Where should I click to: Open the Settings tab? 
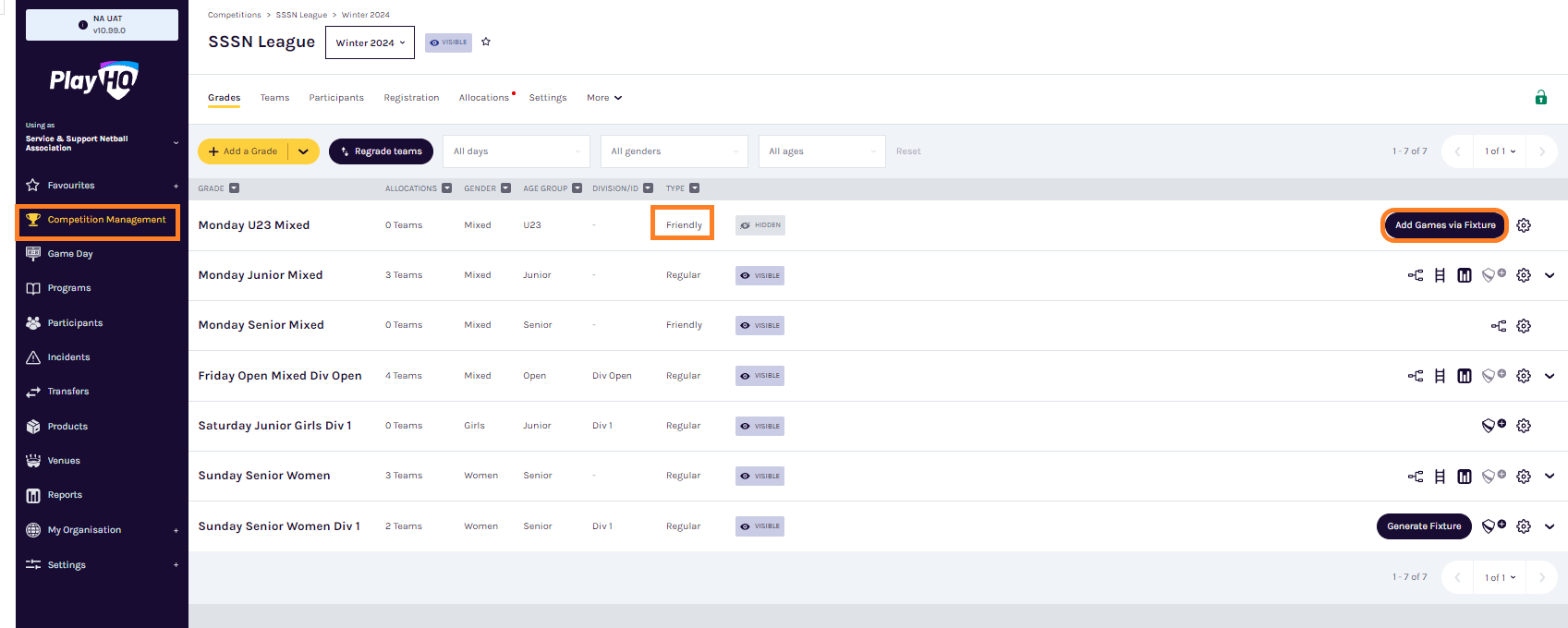548,98
